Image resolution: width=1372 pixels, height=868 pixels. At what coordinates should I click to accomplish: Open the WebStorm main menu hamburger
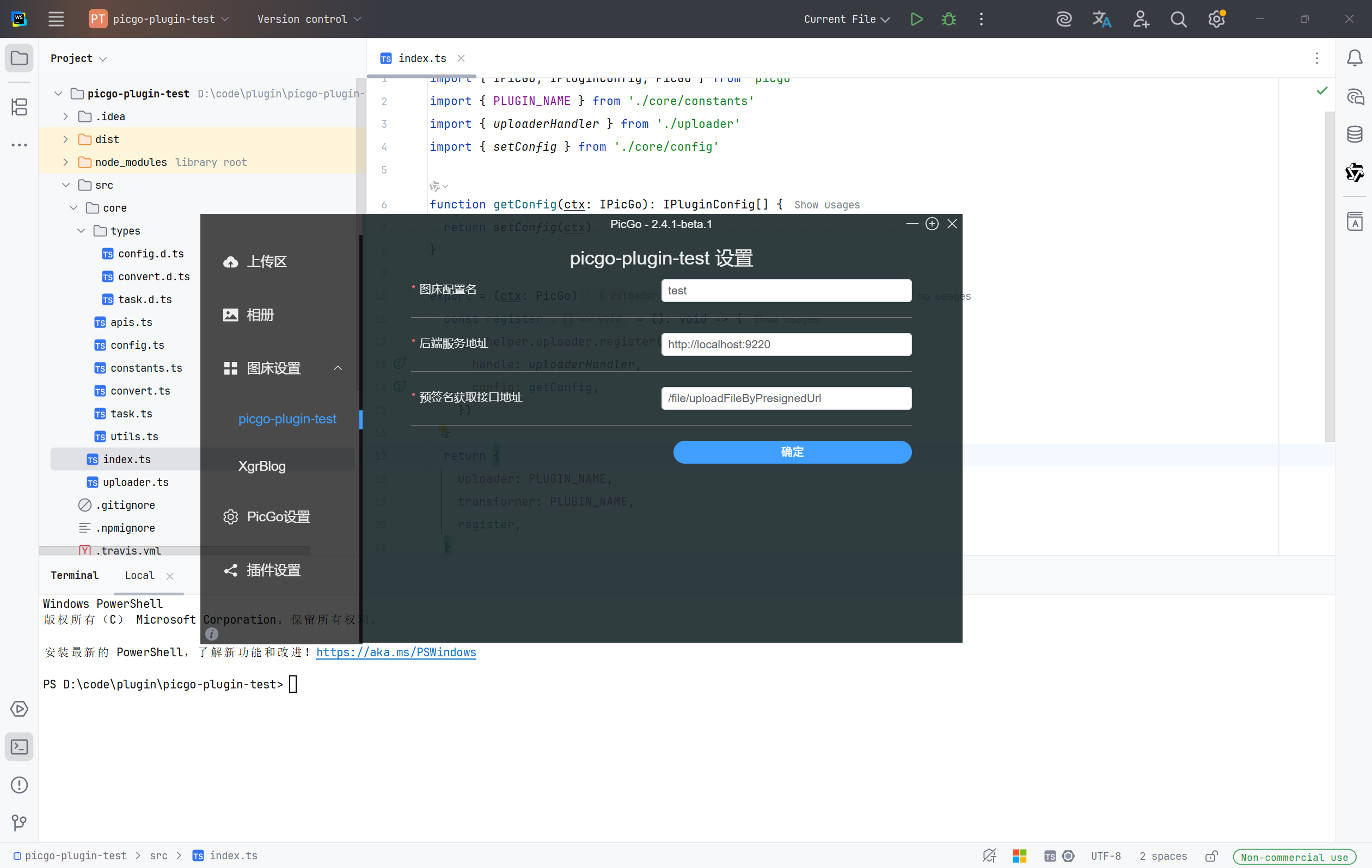(56, 19)
